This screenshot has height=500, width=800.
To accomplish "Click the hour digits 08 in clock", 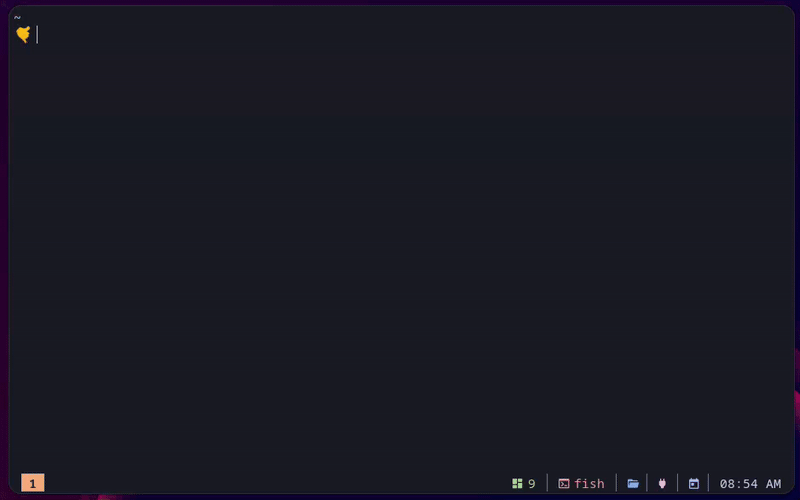I will point(727,484).
